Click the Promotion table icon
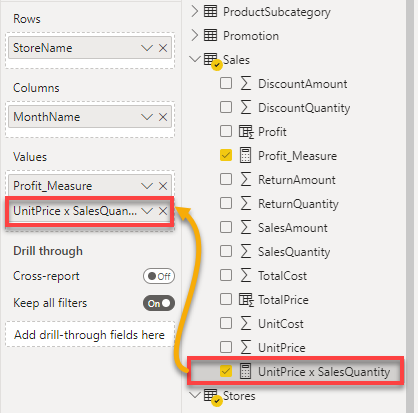This screenshot has width=418, height=413. click(x=210, y=35)
